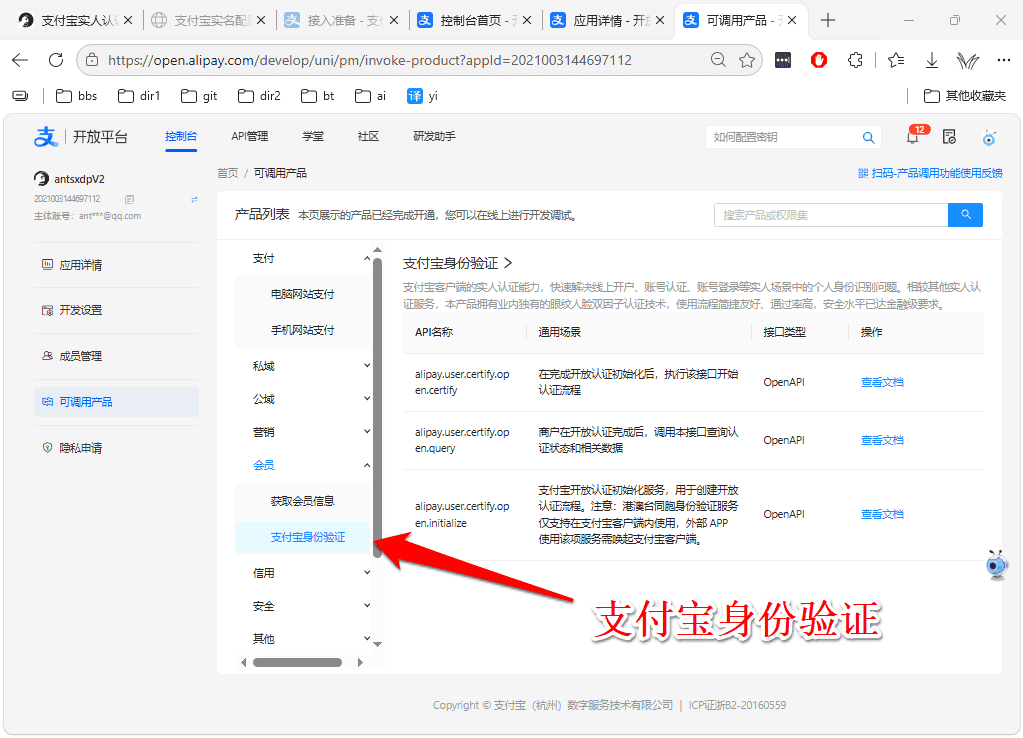Open the 扫码-产品调用功能使用反馈 link
1023x738 pixels.
tap(930, 173)
